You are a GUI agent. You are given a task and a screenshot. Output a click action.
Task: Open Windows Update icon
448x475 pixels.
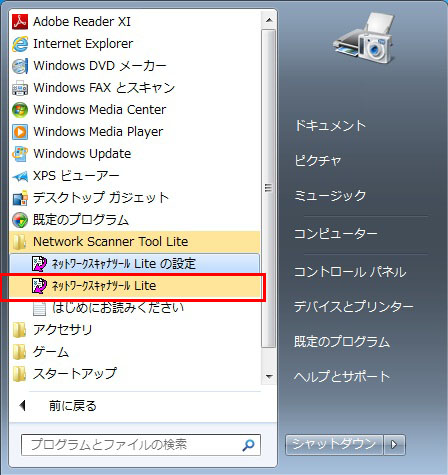tap(20, 154)
